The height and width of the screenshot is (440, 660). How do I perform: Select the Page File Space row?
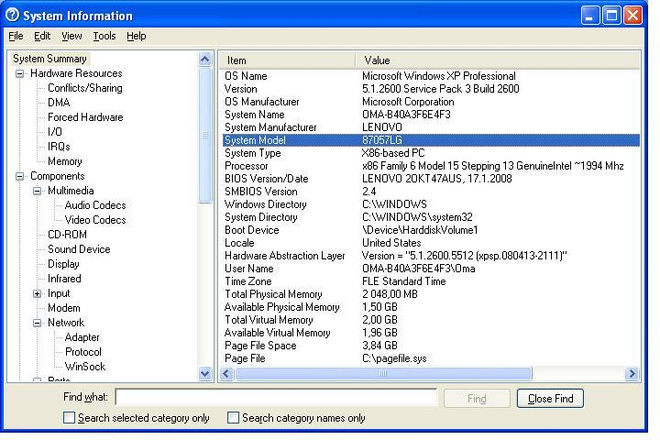(x=431, y=346)
